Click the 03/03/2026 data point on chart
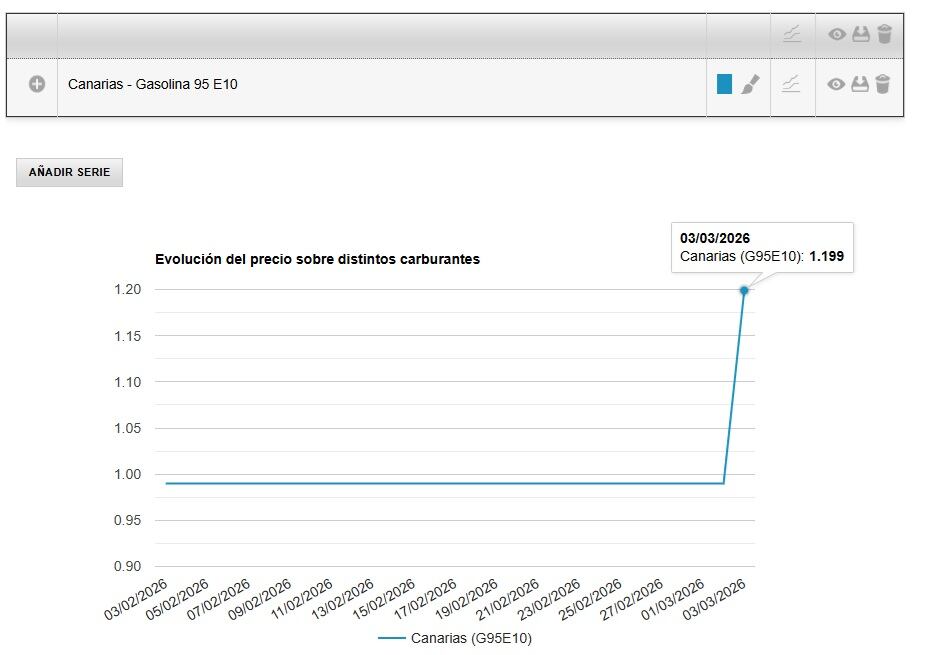Image resolution: width=928 pixels, height=655 pixels. click(x=744, y=290)
